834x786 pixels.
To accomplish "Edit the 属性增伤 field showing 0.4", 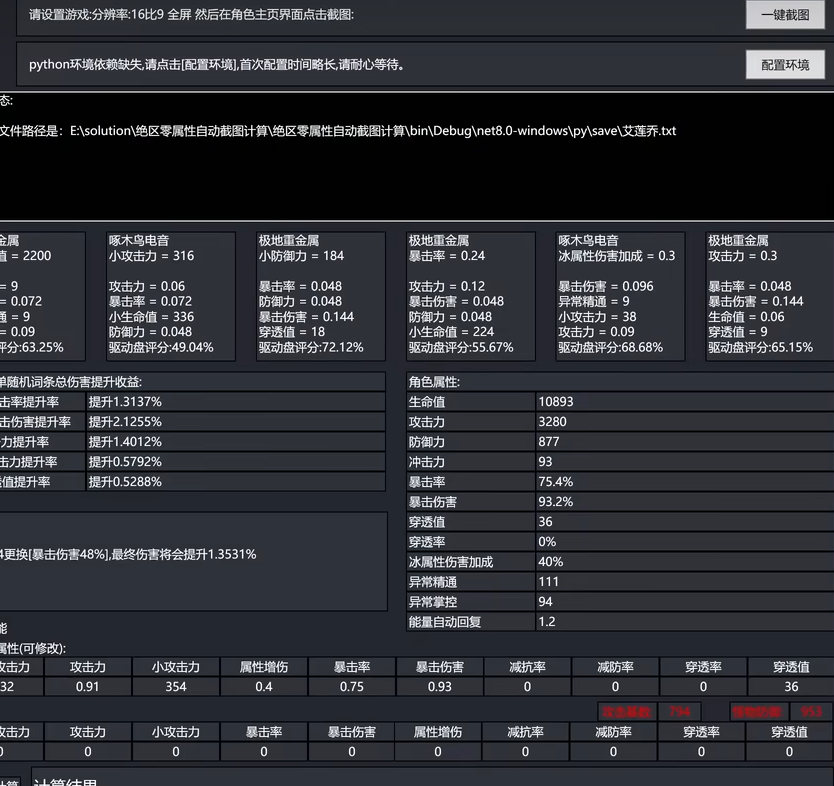I will coord(264,687).
